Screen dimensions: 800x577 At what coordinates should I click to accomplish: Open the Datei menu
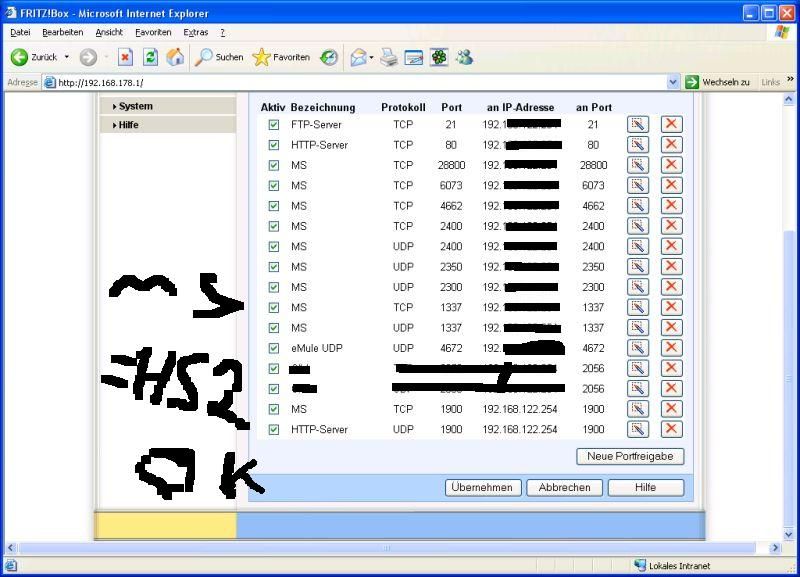20,33
